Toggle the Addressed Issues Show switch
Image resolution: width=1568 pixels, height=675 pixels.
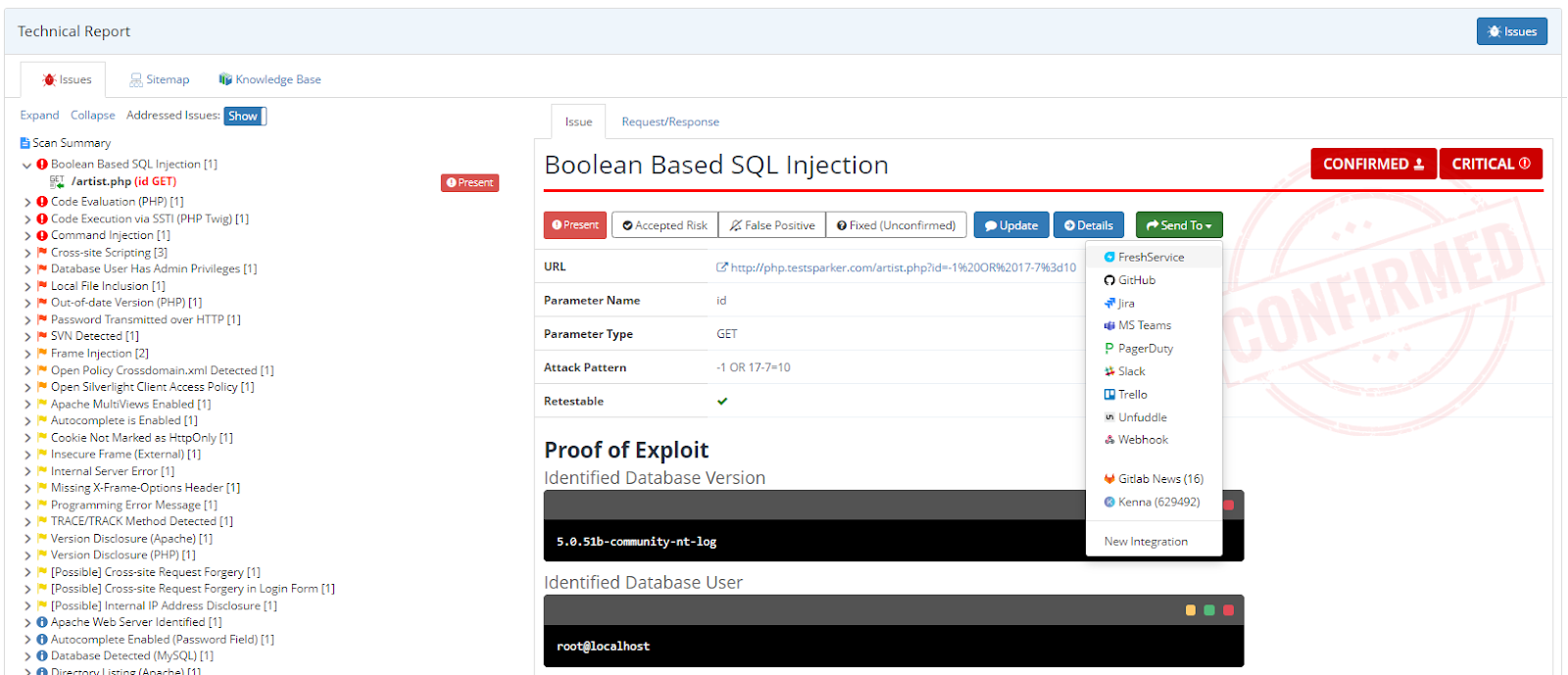pos(244,116)
